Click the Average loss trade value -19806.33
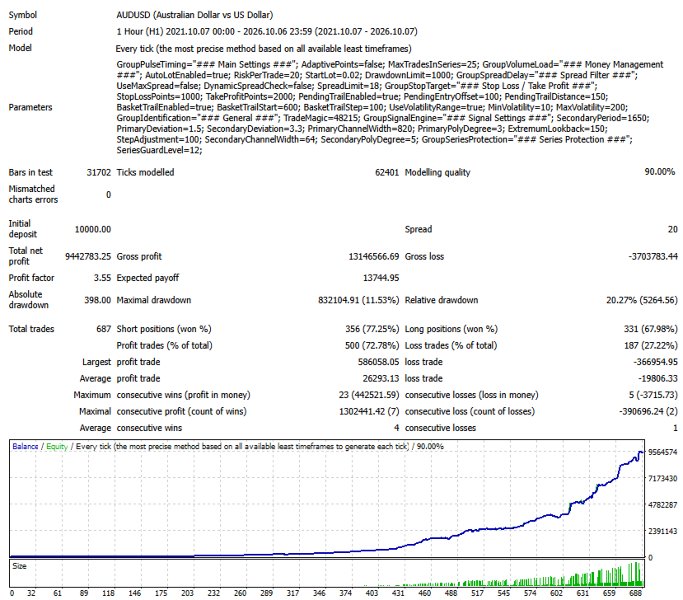This screenshot has height=600, width=683. 658,379
